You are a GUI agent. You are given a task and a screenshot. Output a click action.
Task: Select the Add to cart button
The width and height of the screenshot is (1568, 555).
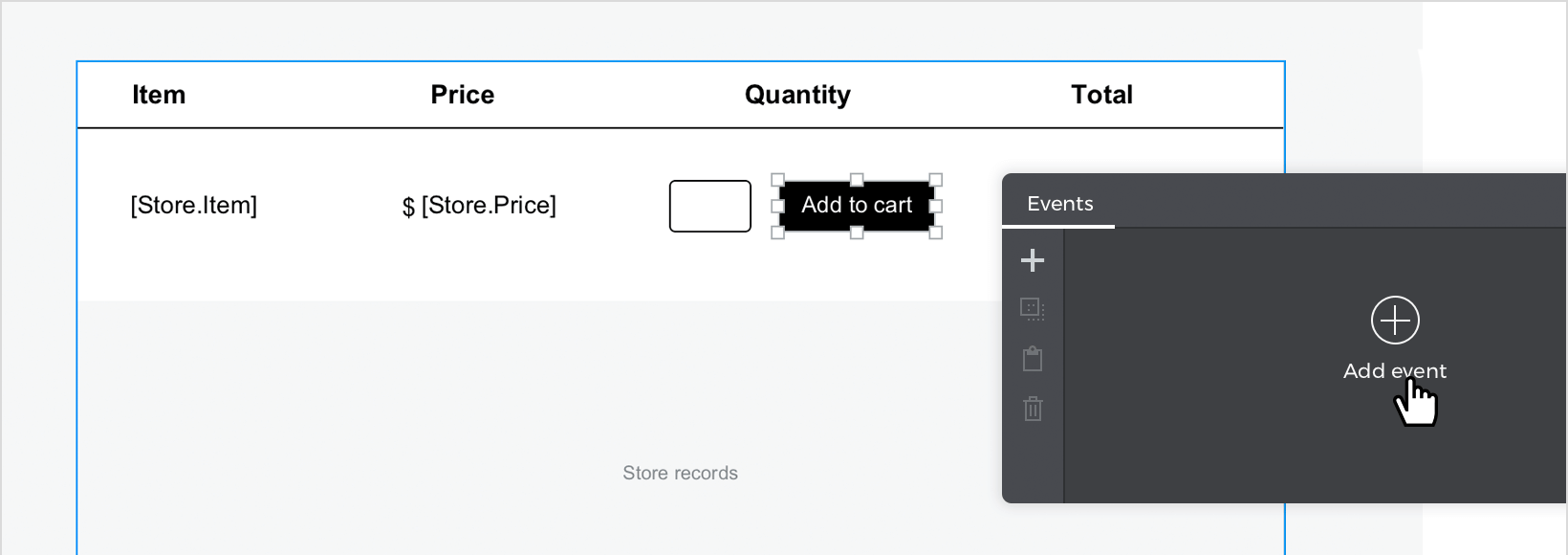[857, 206]
